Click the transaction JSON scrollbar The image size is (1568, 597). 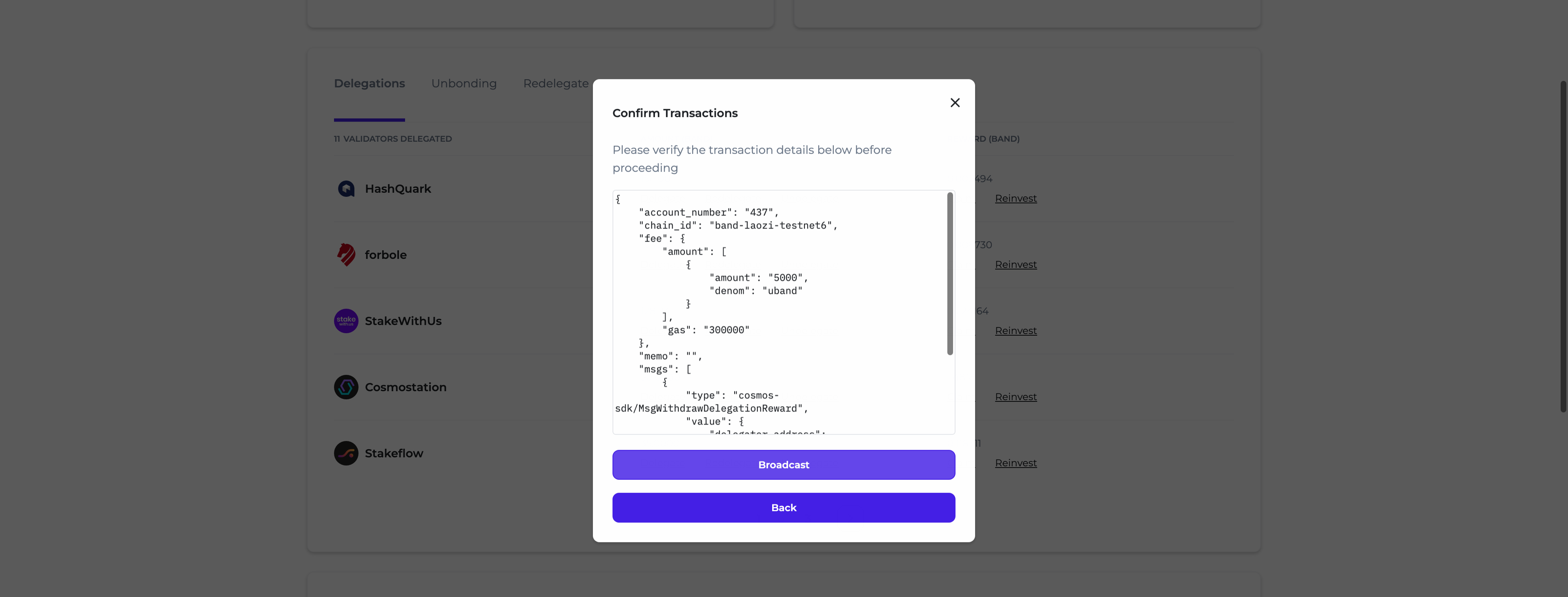949,273
